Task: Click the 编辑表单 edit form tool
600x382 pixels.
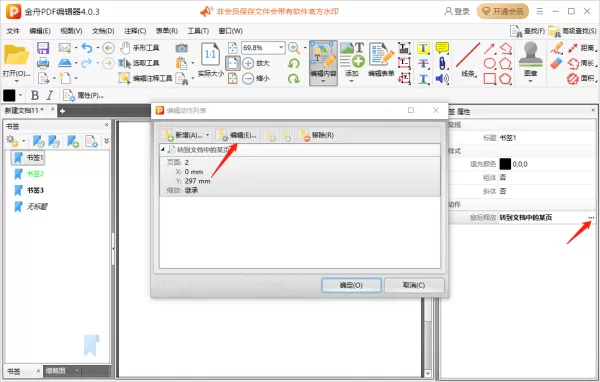Action: [381, 60]
